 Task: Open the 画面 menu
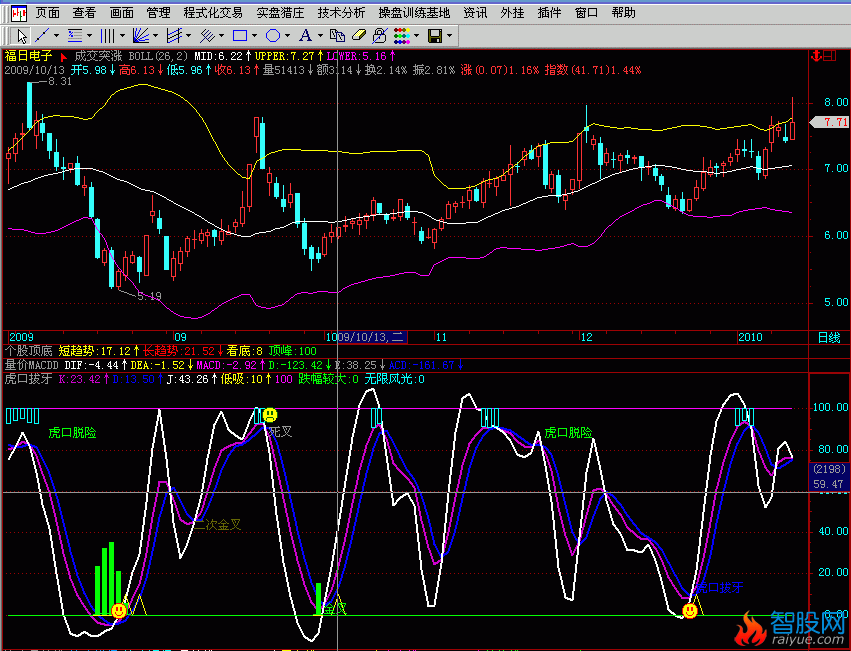click(x=122, y=12)
